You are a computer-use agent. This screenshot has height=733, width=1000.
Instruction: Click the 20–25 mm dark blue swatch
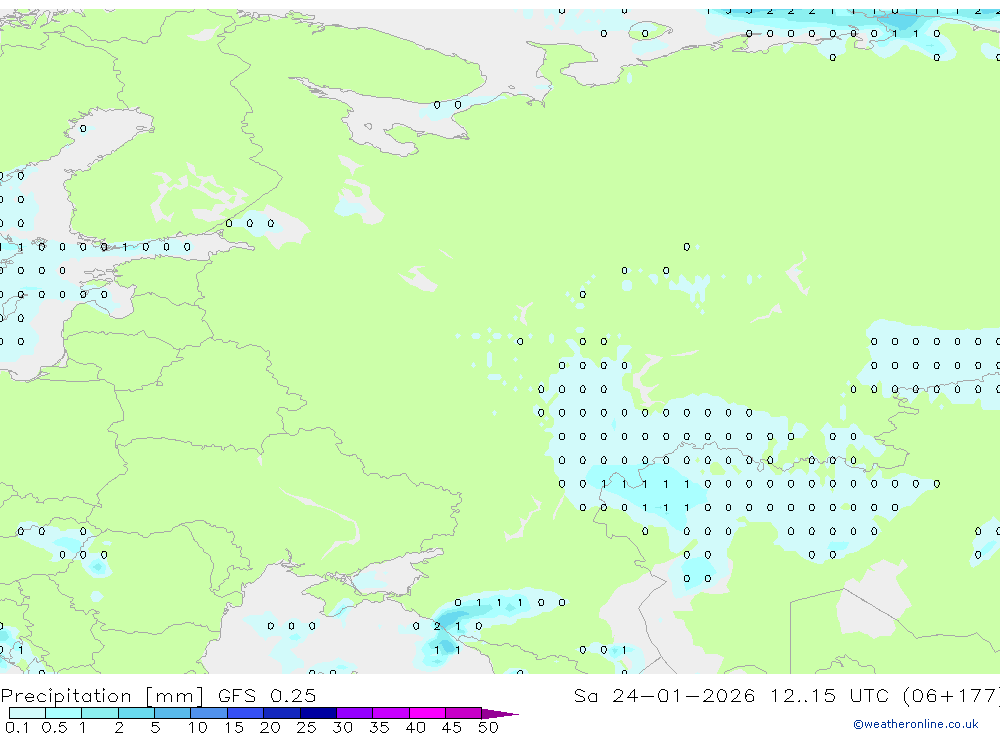282,713
